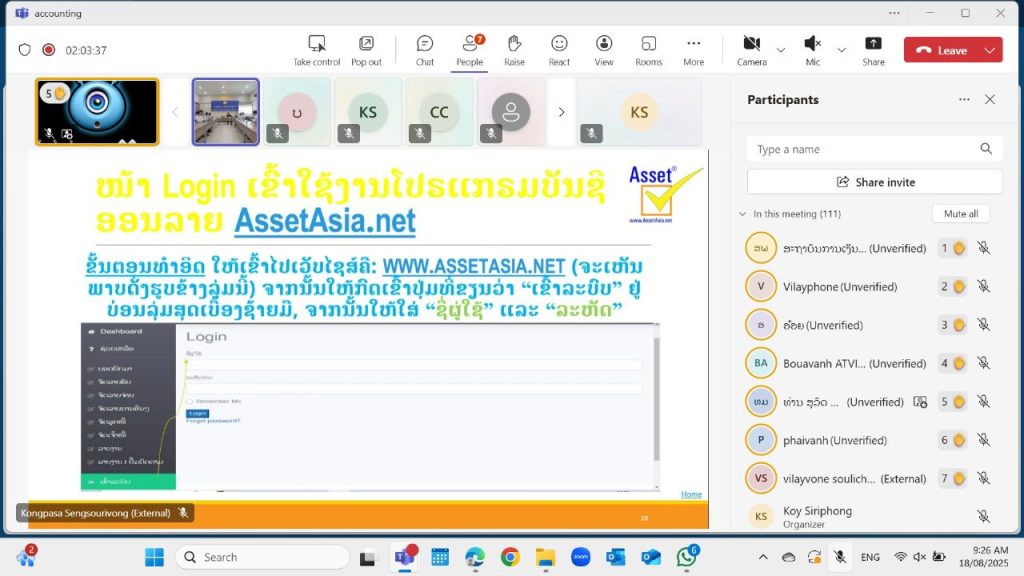
Task: Open File Explorer from taskbar
Action: 545,557
